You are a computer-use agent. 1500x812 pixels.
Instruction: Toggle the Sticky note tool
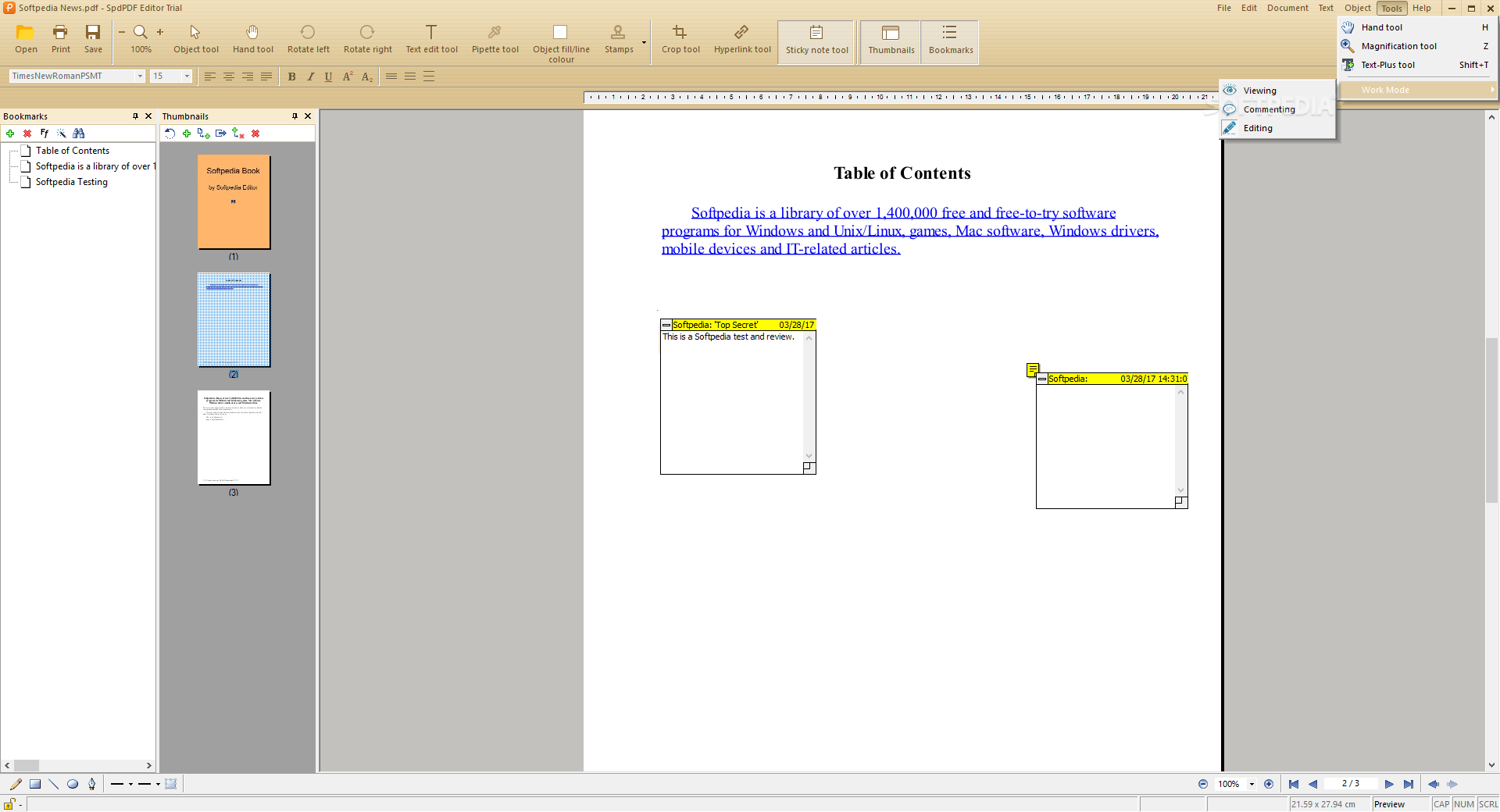(x=816, y=41)
